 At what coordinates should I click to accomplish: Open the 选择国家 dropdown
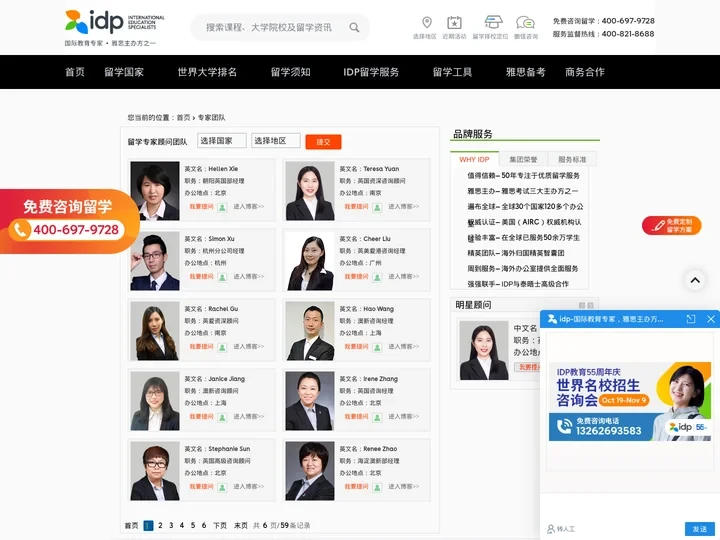click(222, 141)
